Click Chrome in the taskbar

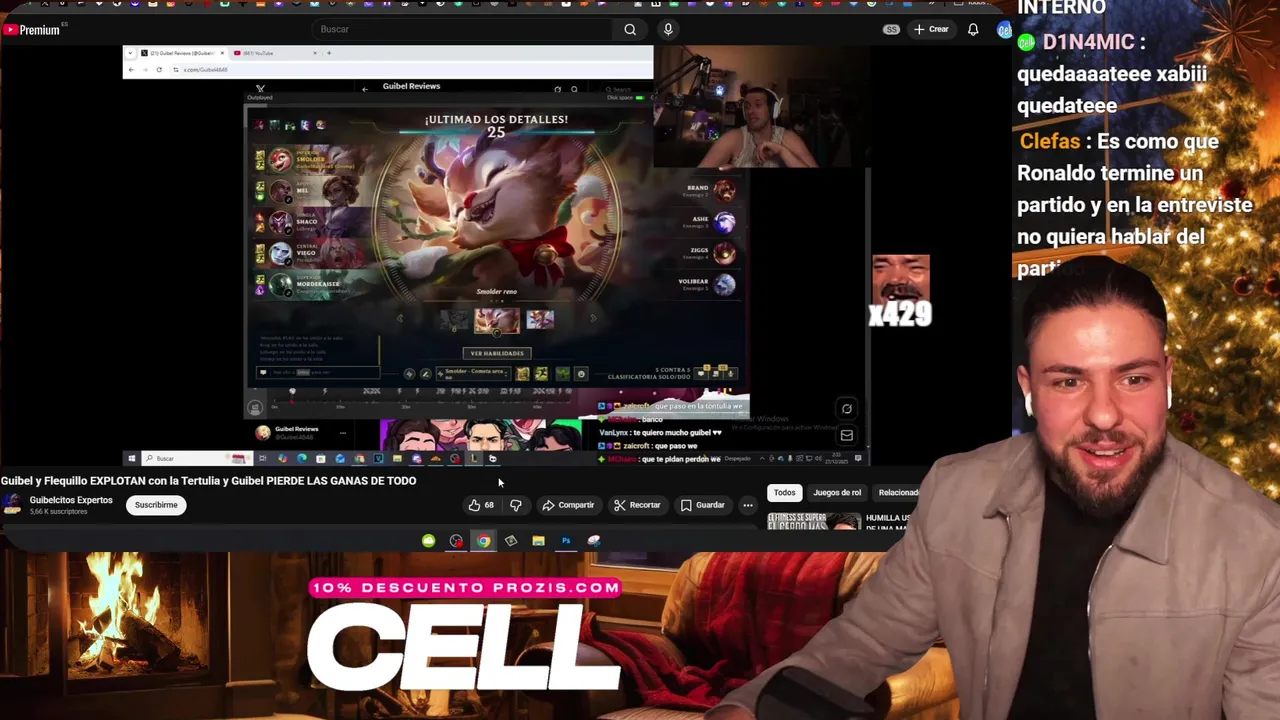(483, 541)
